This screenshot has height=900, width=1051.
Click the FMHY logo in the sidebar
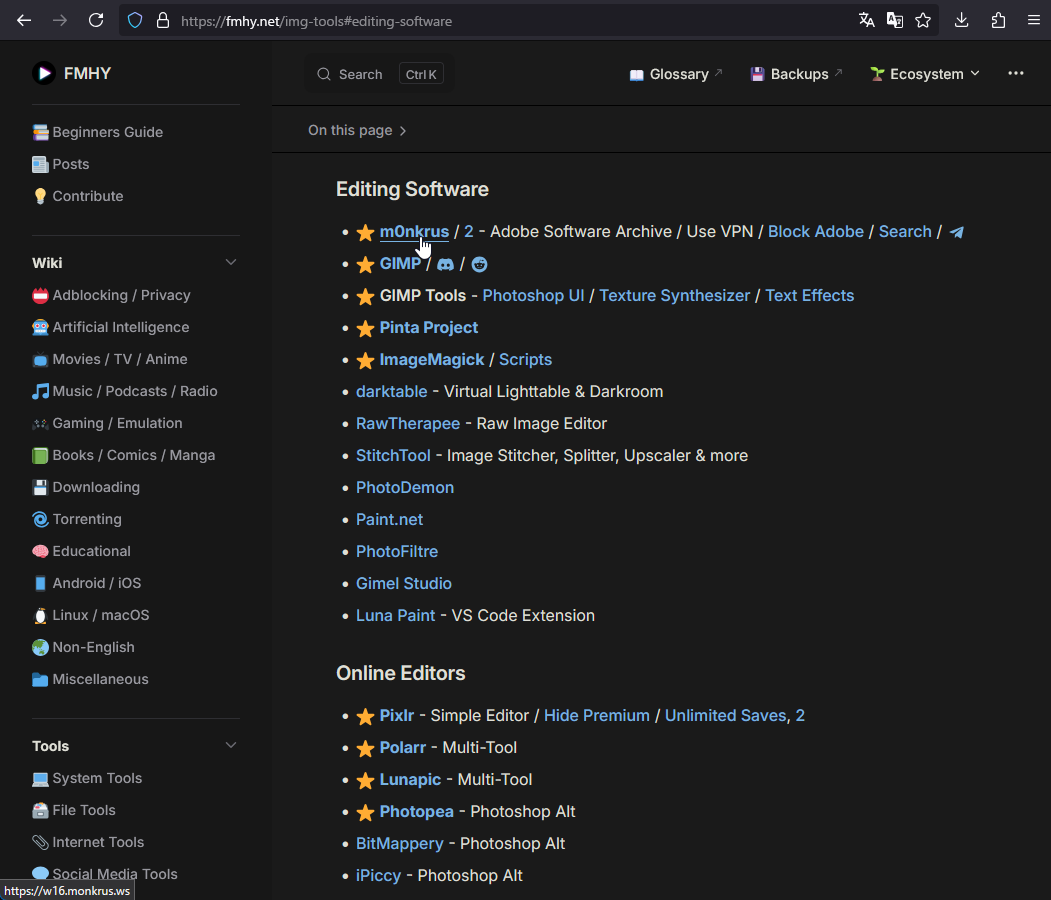[x=44, y=73]
